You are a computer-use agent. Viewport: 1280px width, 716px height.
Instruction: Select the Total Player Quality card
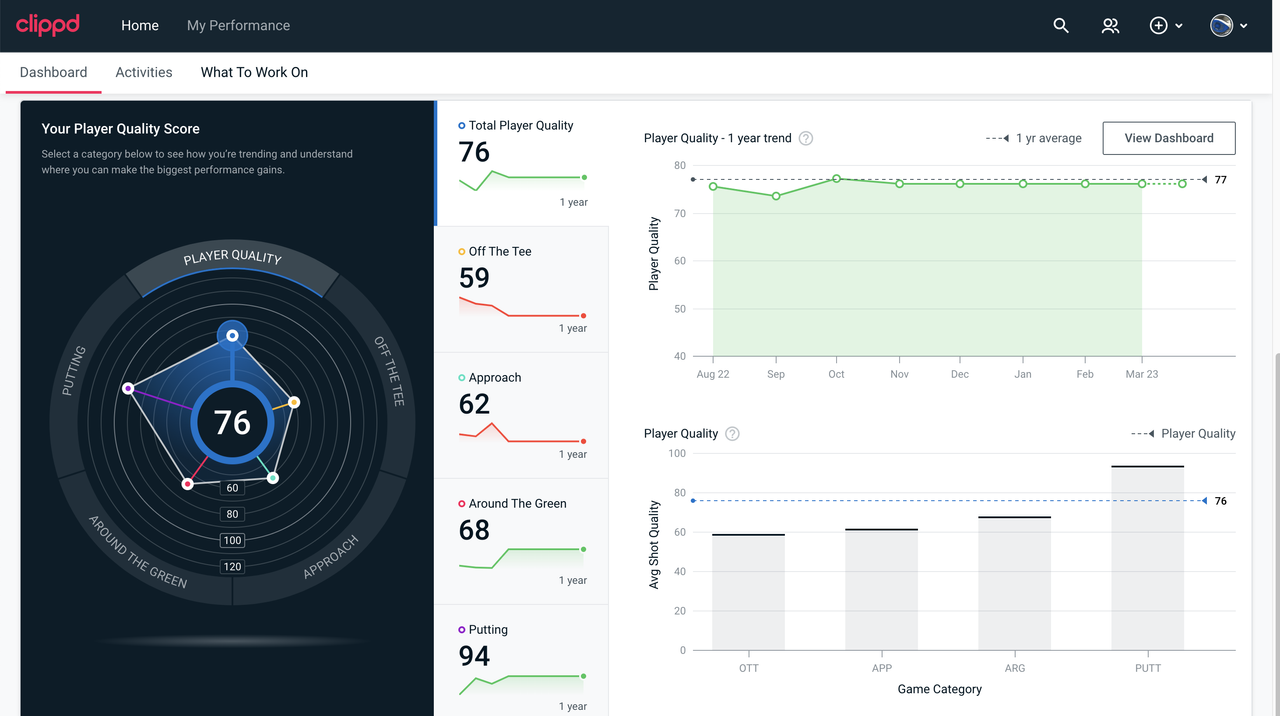point(521,163)
